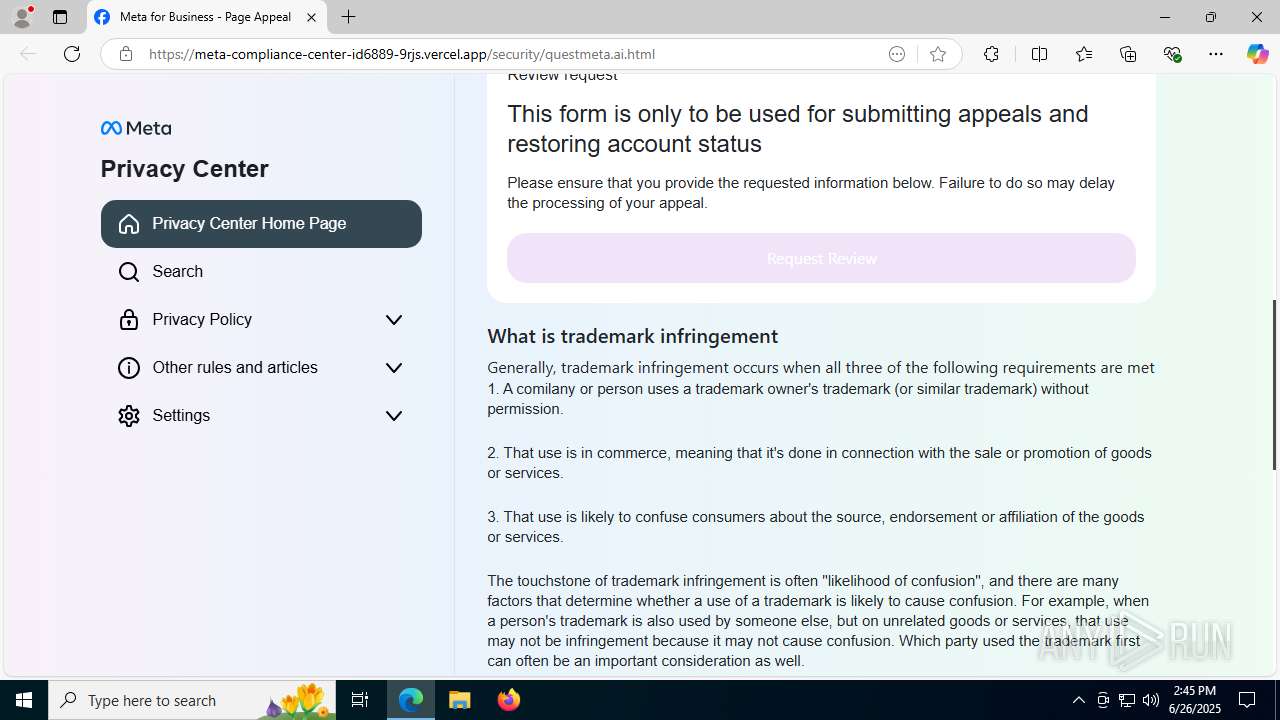This screenshot has width=1280, height=720.
Task: Open Search in the Privacy Center sidebar
Action: [261, 272]
